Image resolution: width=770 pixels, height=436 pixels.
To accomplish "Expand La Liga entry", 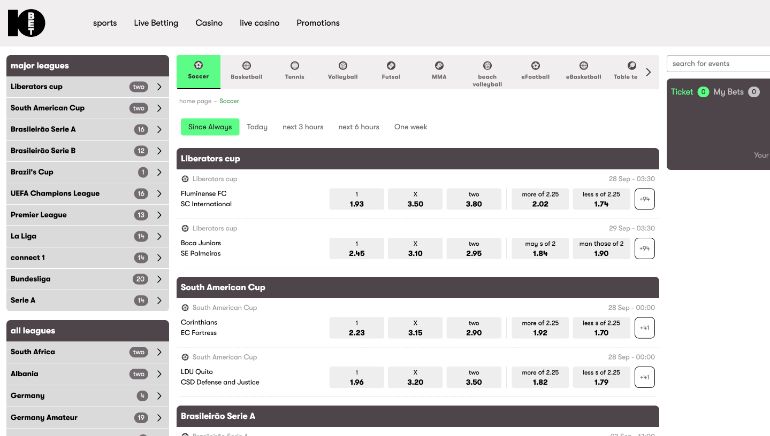I will [x=87, y=236].
